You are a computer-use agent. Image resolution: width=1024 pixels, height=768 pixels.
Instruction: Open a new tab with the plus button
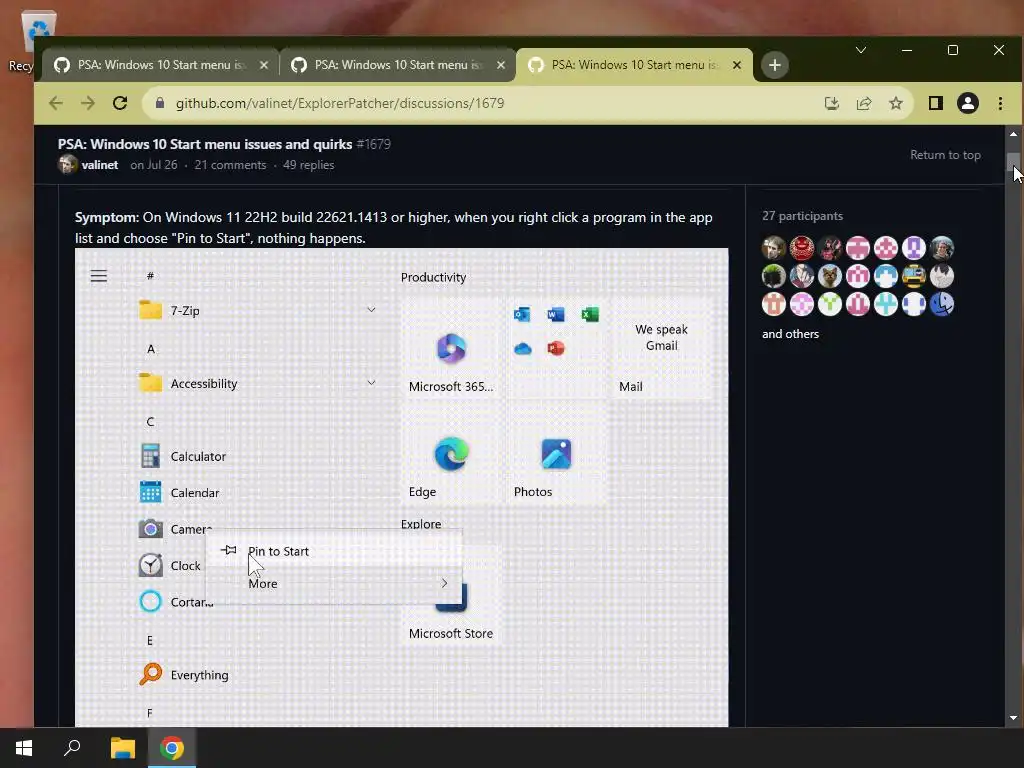click(x=775, y=65)
